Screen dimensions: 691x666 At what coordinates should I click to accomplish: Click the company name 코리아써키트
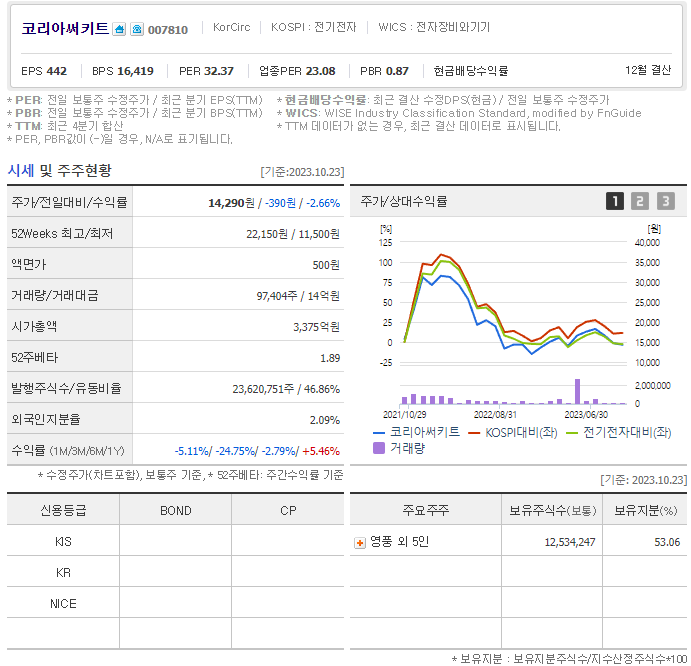coord(65,29)
